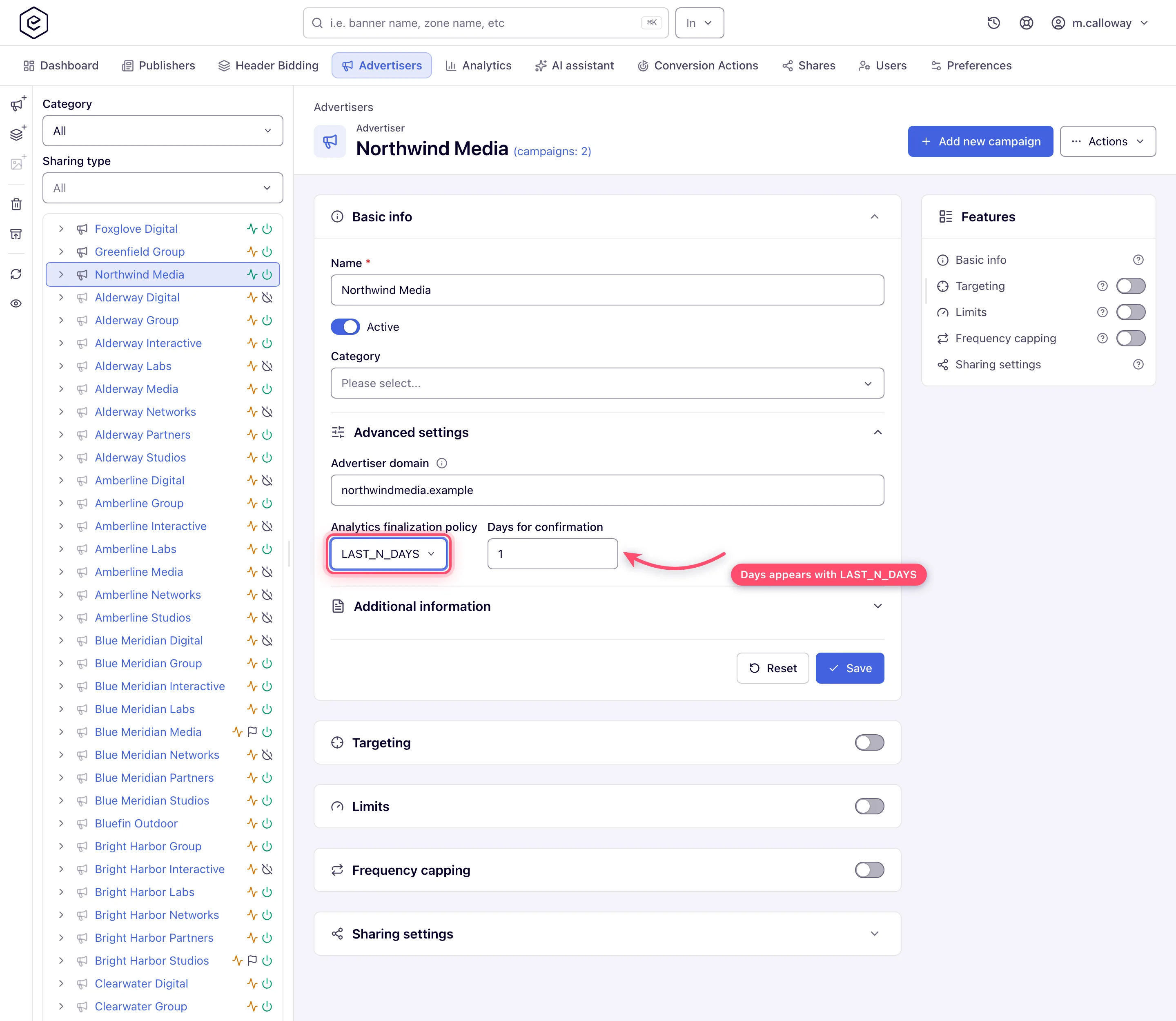Image resolution: width=1176 pixels, height=1021 pixels.
Task: Open the help lifebuoy icon
Action: coord(1026,23)
